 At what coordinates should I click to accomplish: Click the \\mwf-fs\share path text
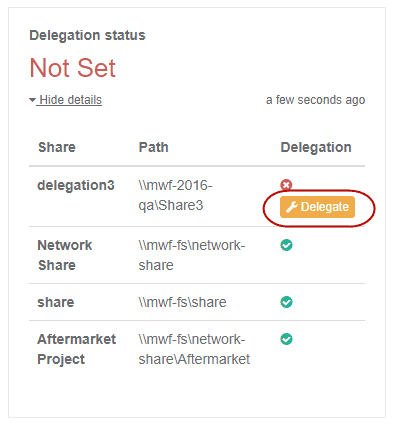(x=182, y=302)
